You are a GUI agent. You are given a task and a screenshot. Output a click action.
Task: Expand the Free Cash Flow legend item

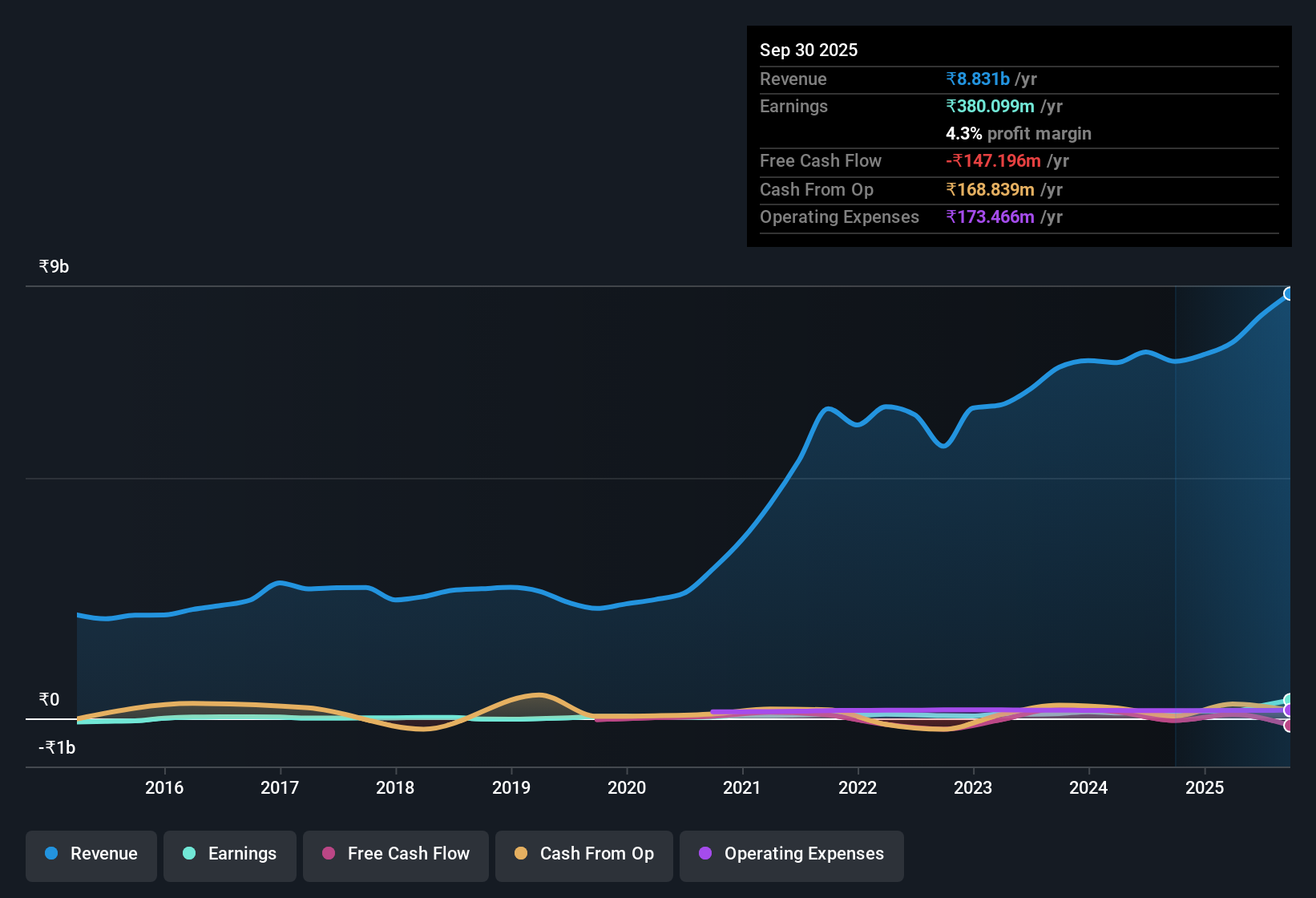tap(395, 854)
